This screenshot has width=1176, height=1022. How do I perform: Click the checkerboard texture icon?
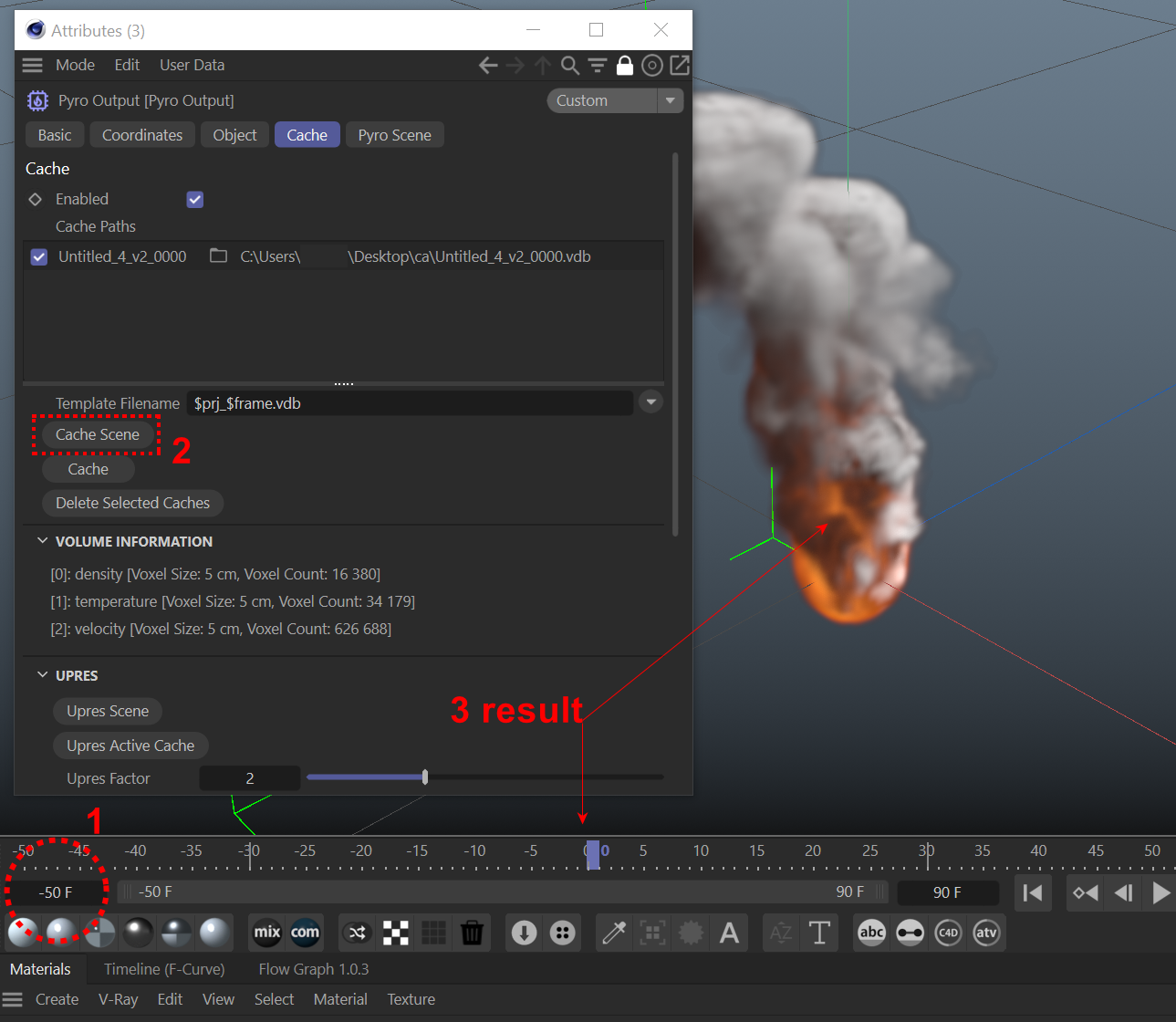click(x=396, y=933)
